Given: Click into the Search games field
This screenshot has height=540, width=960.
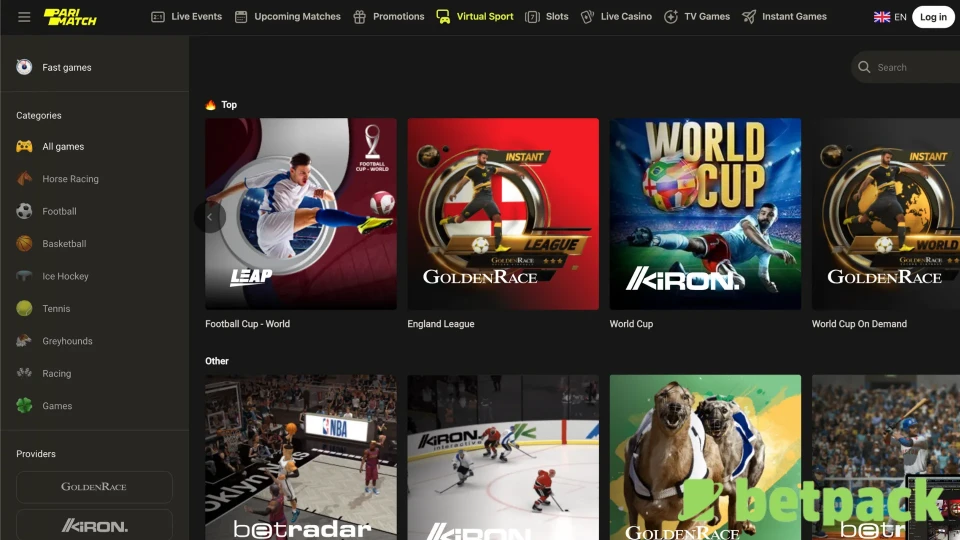Looking at the screenshot, I should tap(910, 67).
